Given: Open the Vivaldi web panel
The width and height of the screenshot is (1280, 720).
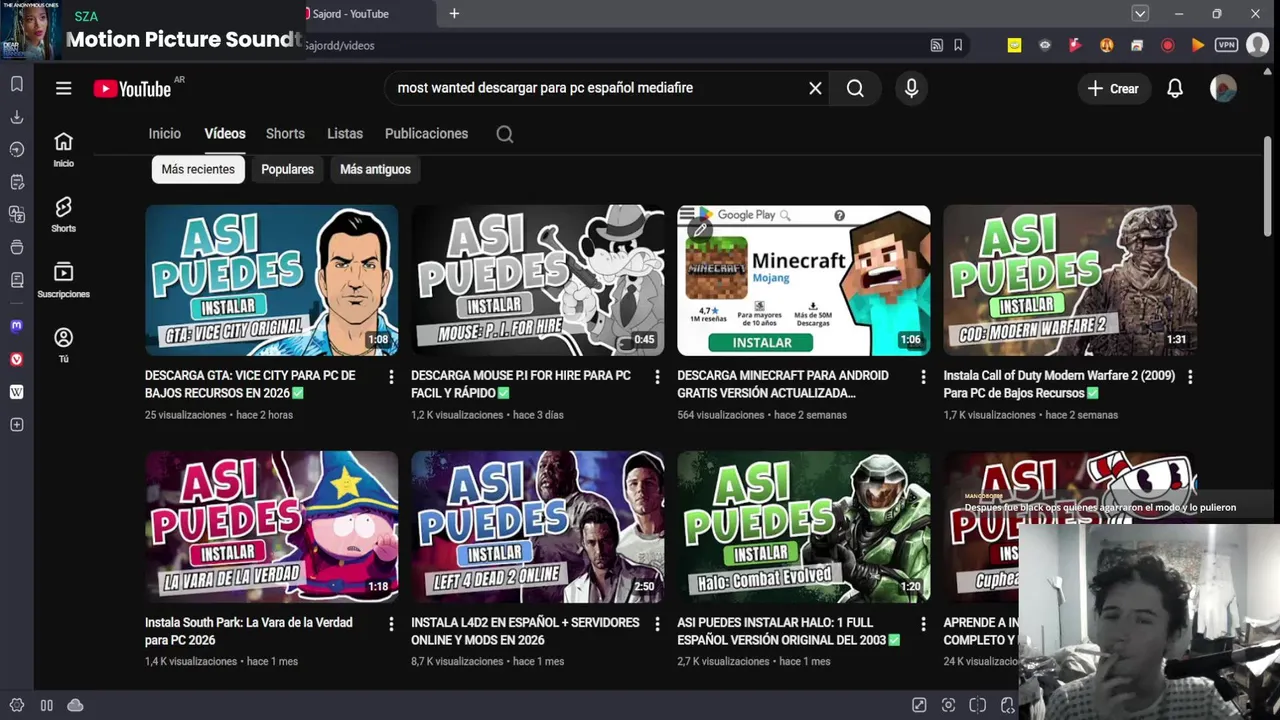Looking at the screenshot, I should pos(17,359).
